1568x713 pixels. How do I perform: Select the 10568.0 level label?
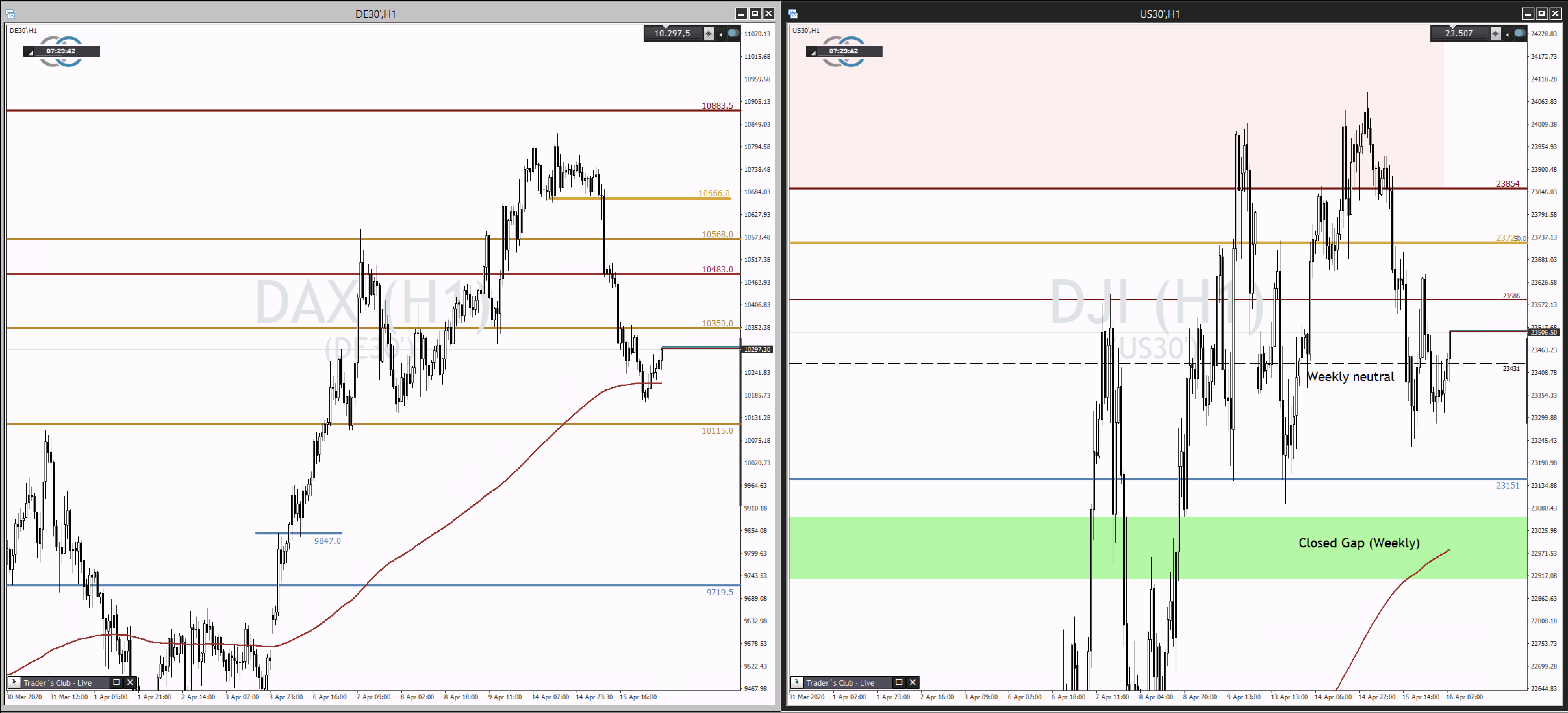click(718, 234)
